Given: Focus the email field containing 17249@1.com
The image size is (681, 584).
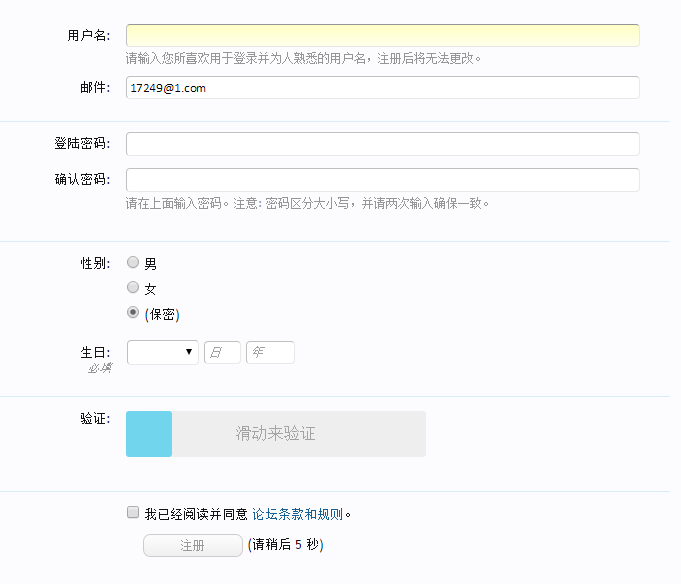Looking at the screenshot, I should [382, 88].
